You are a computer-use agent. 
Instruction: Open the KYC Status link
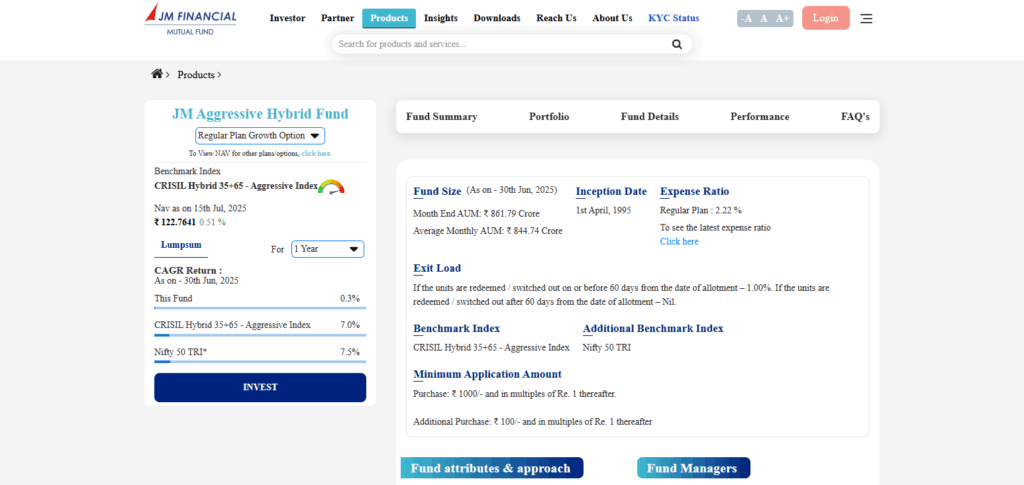[673, 18]
